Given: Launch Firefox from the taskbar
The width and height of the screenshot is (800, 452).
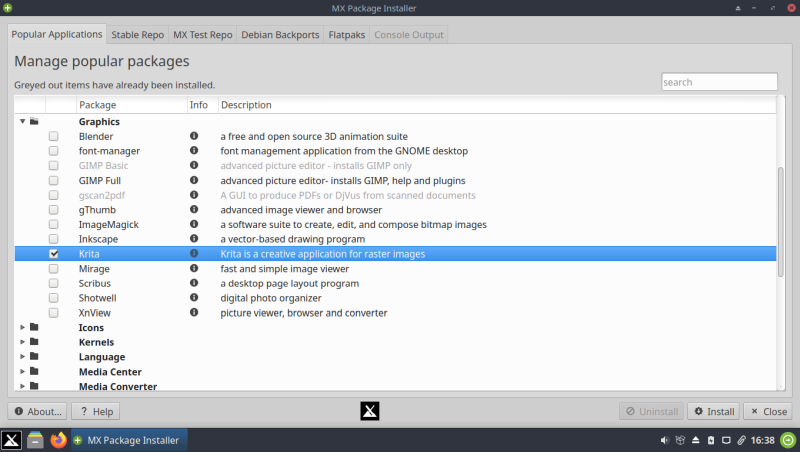Looking at the screenshot, I should [x=59, y=440].
